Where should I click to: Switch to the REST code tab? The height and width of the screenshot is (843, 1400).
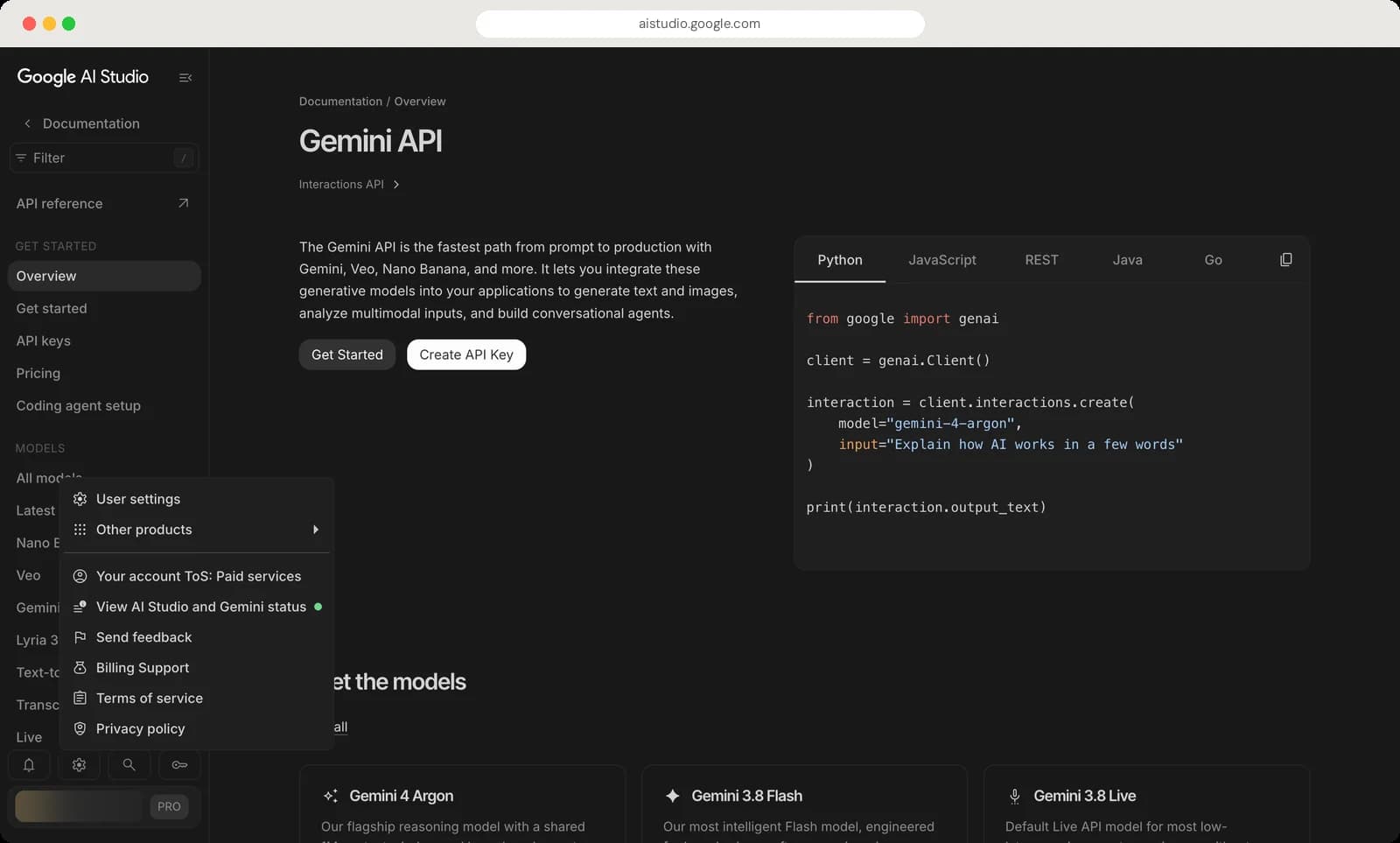(x=1041, y=260)
